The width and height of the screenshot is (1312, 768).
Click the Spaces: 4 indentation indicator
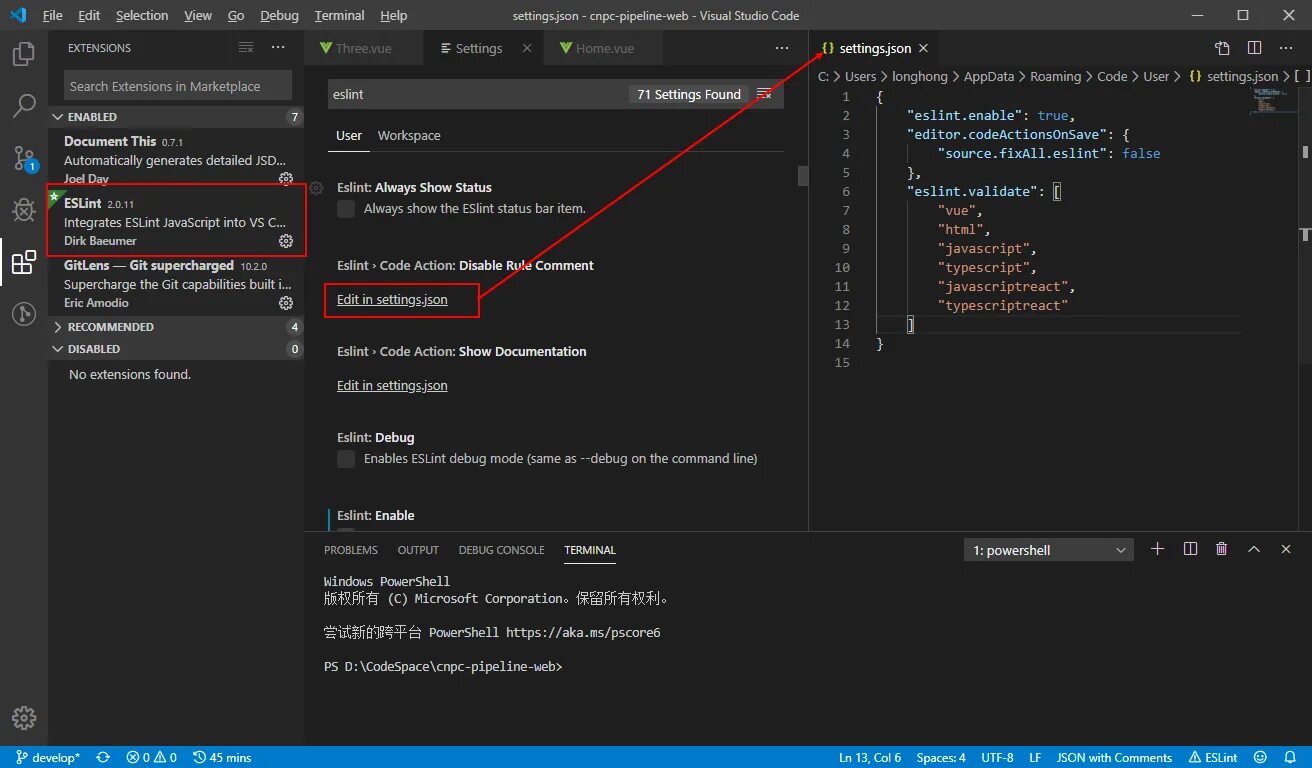[x=941, y=758]
